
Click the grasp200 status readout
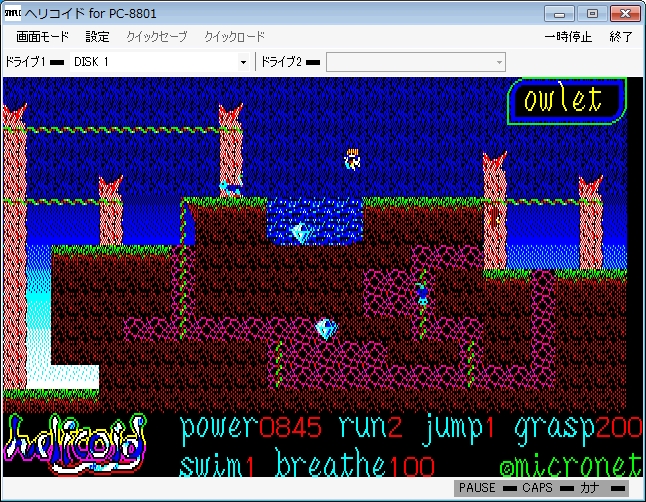tap(578, 429)
